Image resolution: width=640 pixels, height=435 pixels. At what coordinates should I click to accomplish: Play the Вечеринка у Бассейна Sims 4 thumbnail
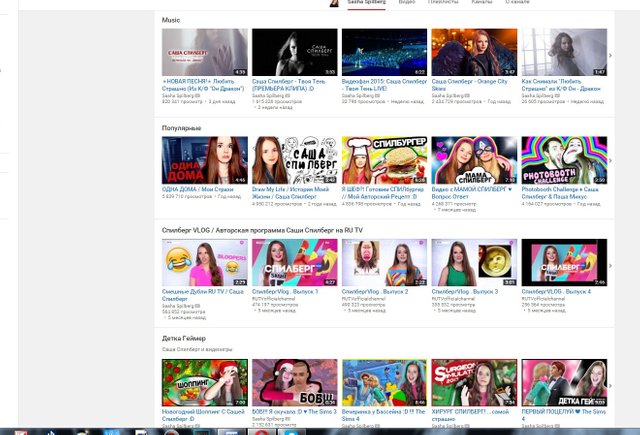(384, 382)
